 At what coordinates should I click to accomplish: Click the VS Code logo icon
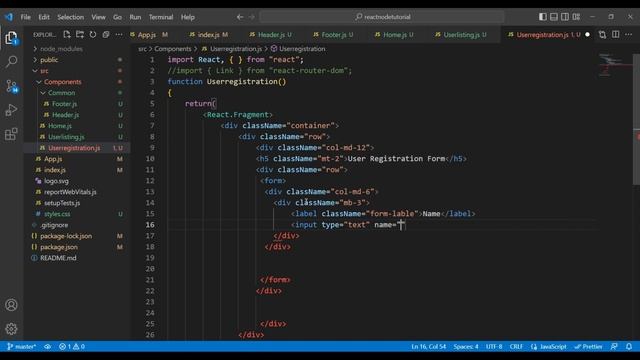(x=9, y=17)
